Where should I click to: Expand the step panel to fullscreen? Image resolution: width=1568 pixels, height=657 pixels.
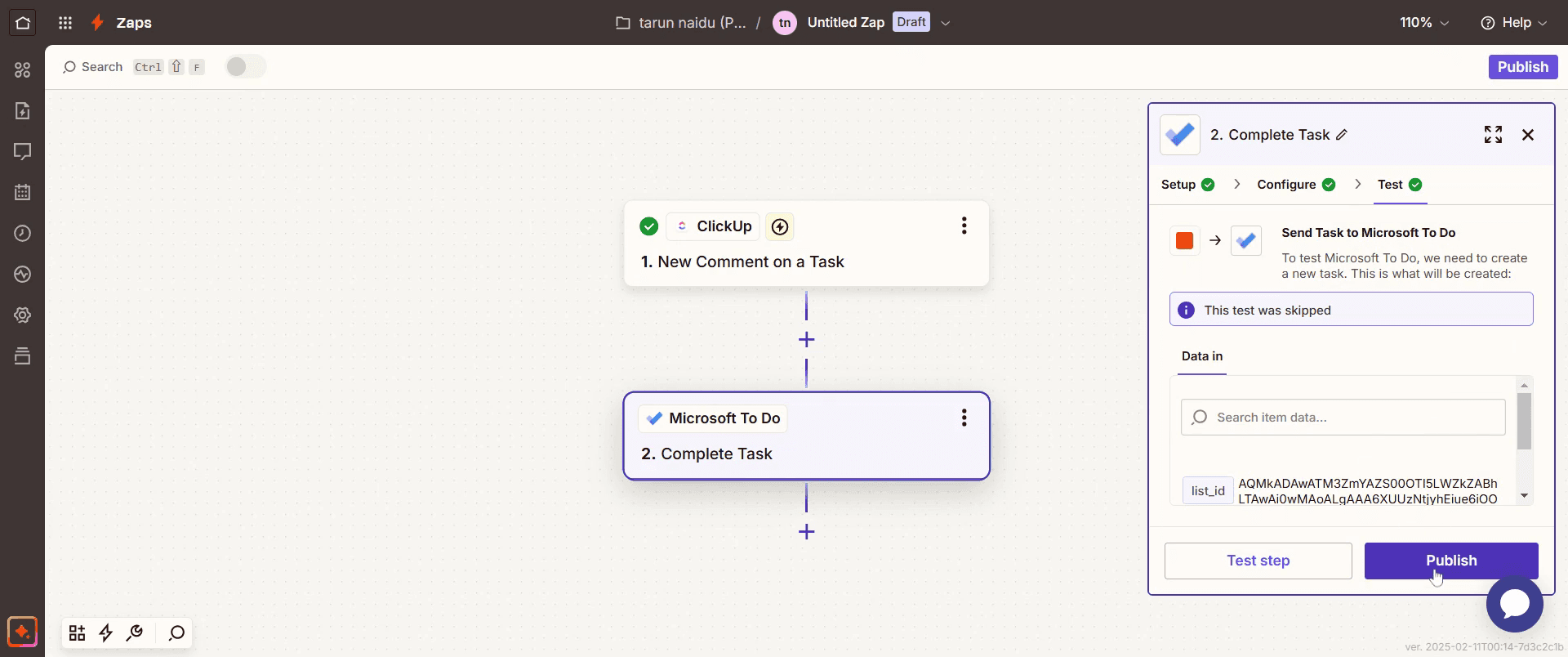(x=1493, y=135)
